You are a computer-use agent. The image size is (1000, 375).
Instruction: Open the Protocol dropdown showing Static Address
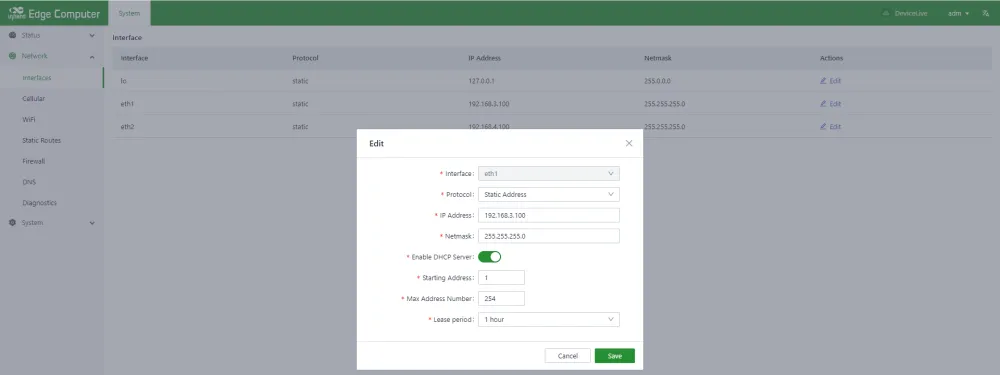point(548,195)
